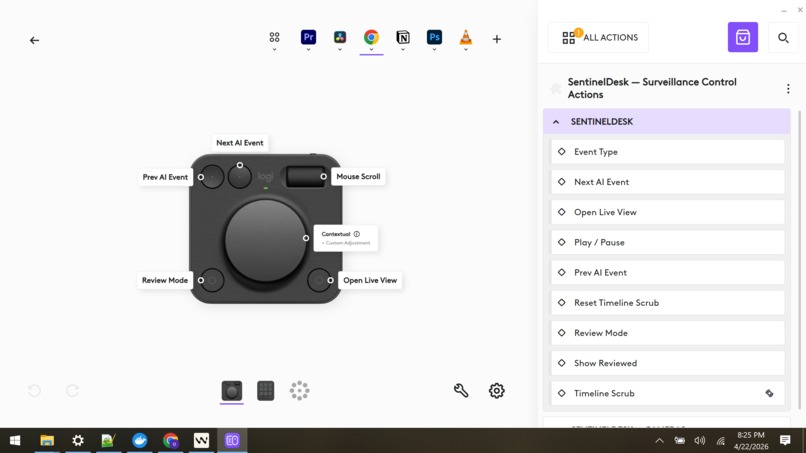
Task: Open the Actions Ring view
Action: [299, 391]
